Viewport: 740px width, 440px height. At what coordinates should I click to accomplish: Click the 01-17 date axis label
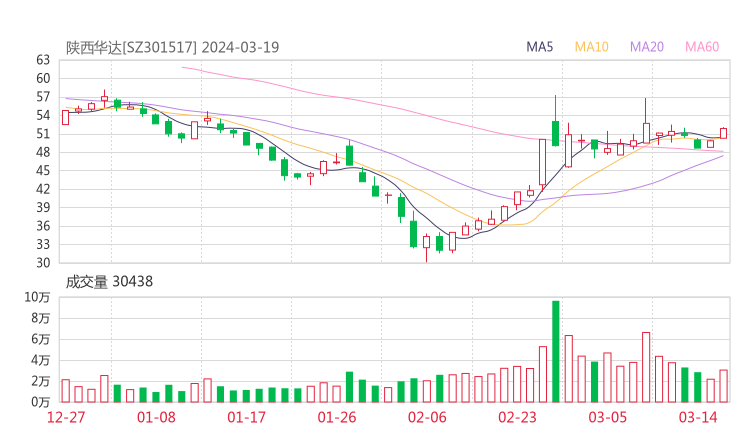pos(246,417)
